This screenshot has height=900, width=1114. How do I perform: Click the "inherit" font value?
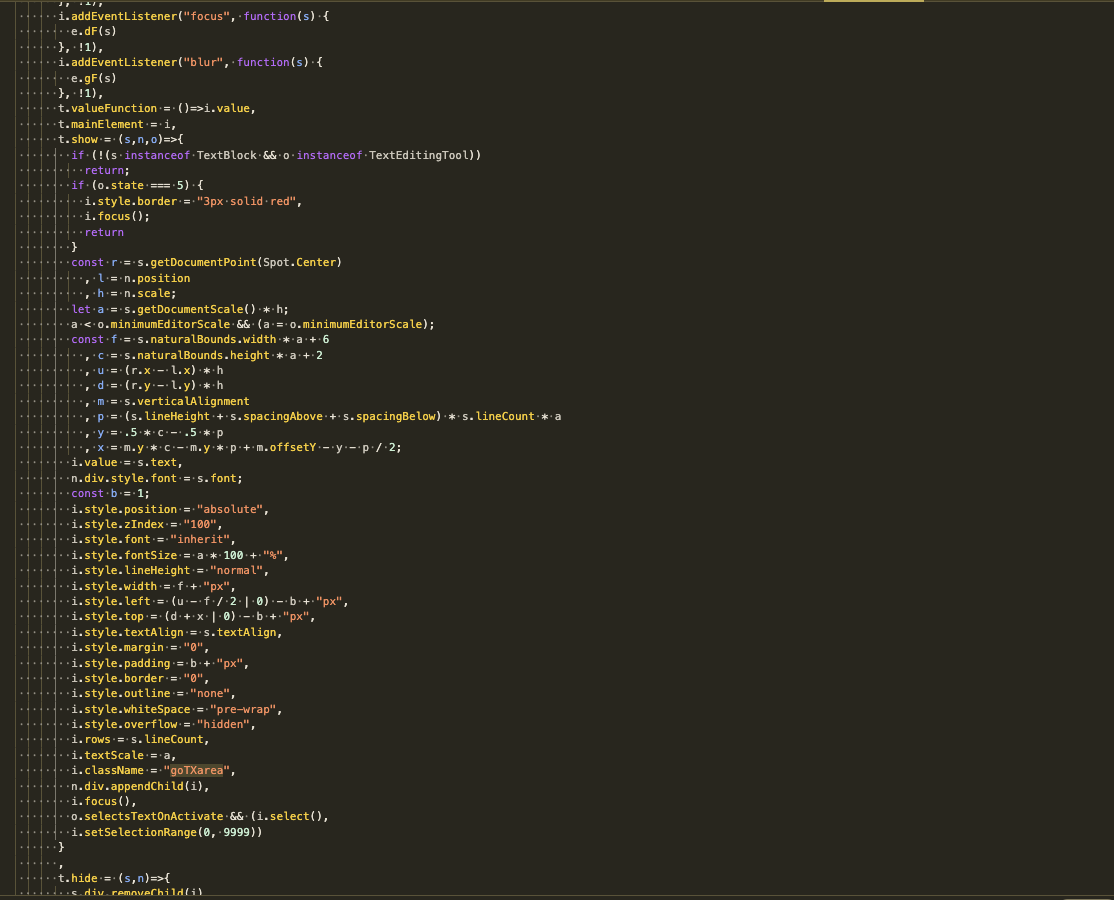tap(200, 540)
